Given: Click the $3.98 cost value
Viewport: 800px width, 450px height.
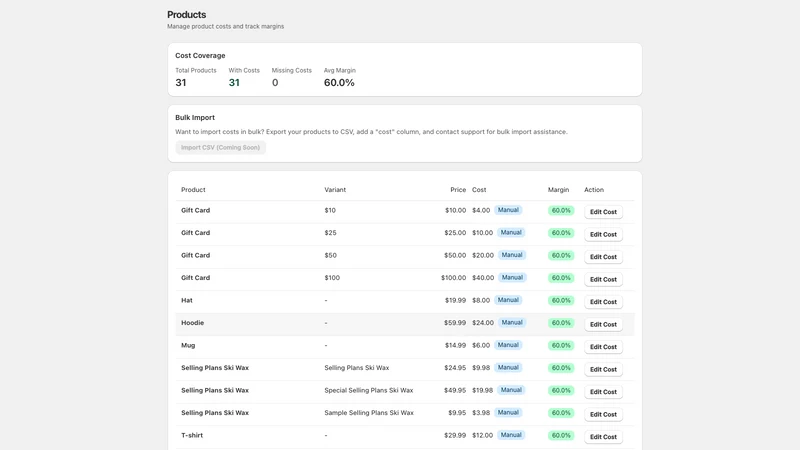Looking at the screenshot, I should tap(481, 413).
